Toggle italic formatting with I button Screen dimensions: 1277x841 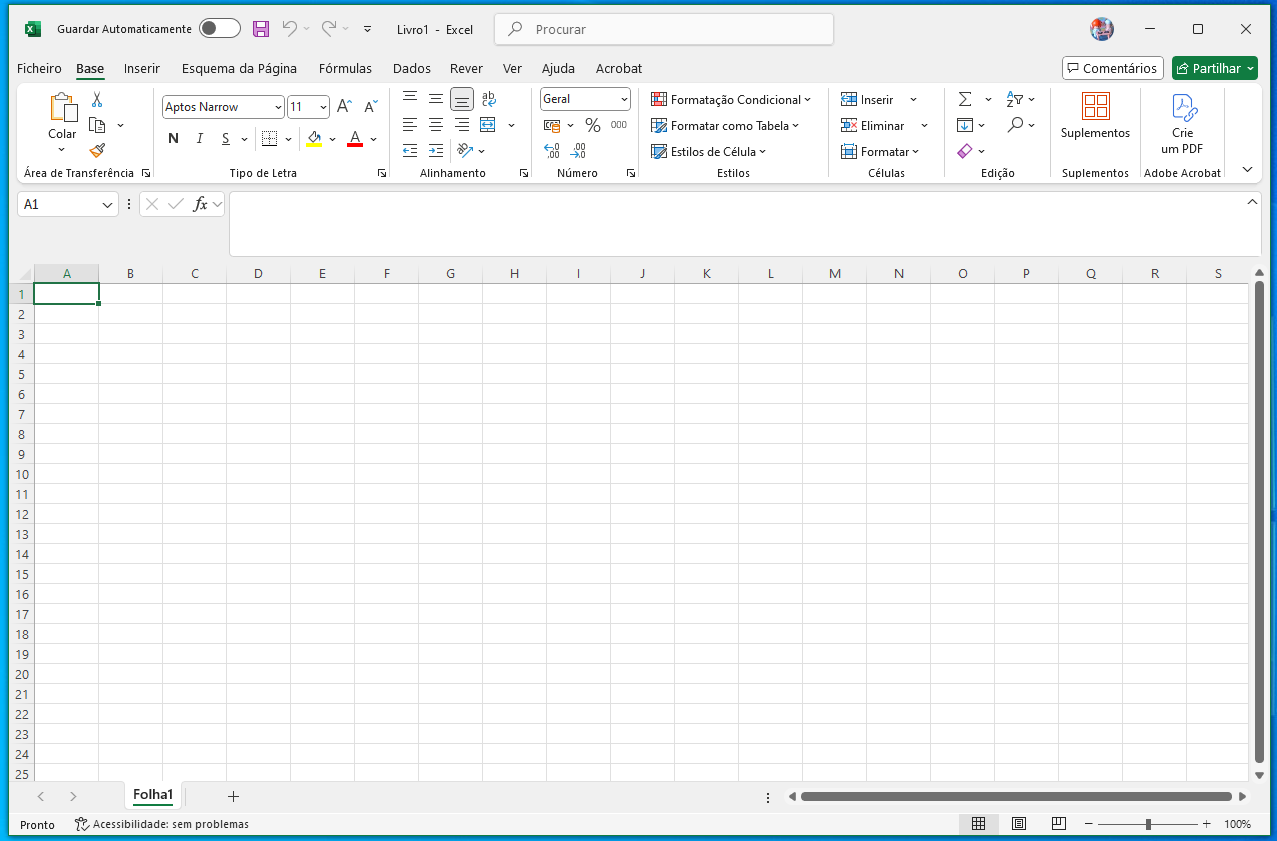point(200,138)
